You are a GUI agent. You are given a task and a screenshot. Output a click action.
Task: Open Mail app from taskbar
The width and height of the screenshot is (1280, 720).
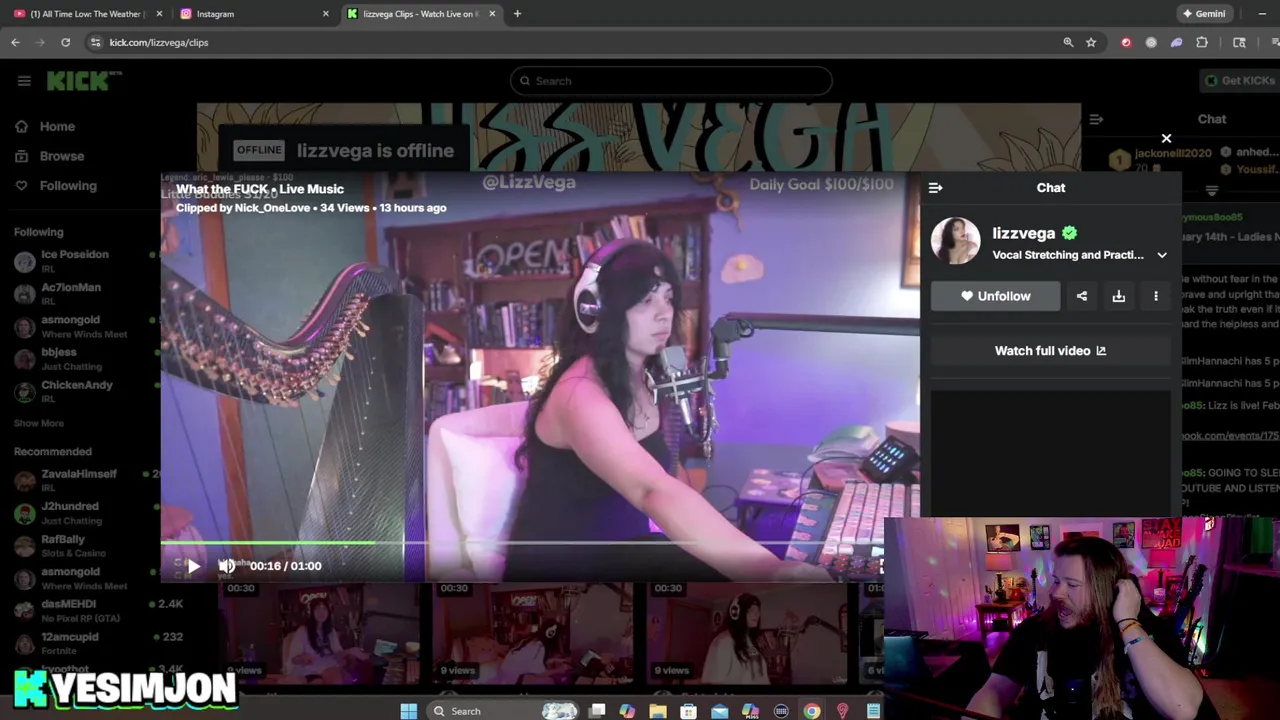click(x=719, y=711)
